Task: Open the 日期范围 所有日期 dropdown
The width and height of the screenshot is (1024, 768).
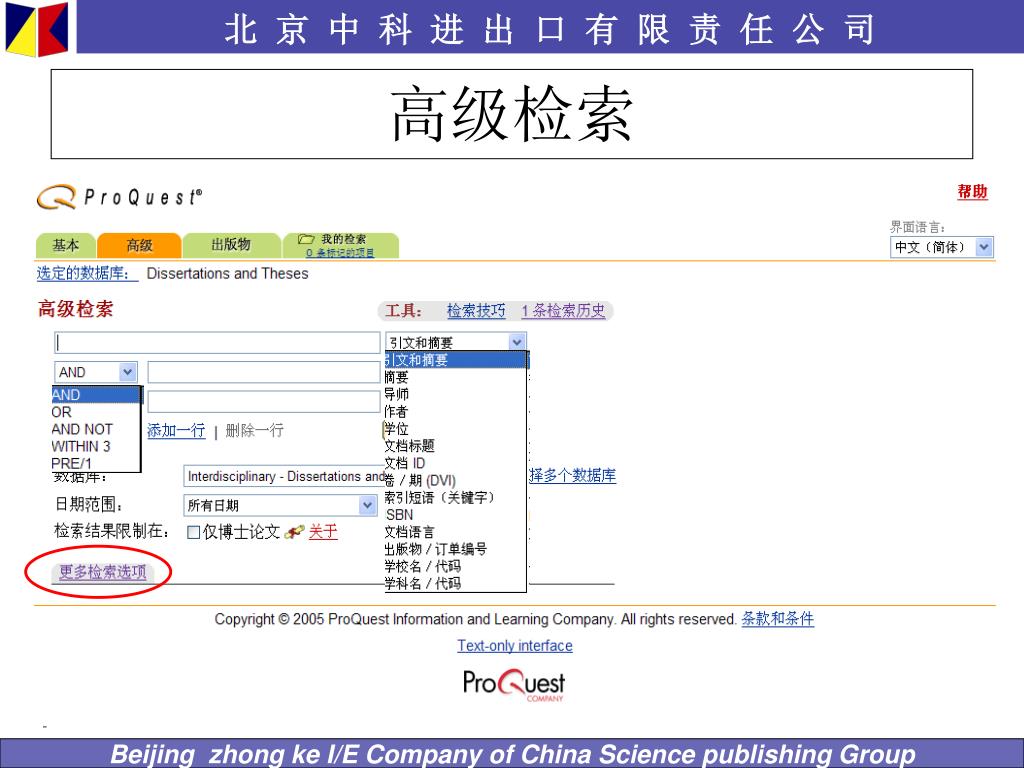Action: pyautogui.click(x=280, y=505)
